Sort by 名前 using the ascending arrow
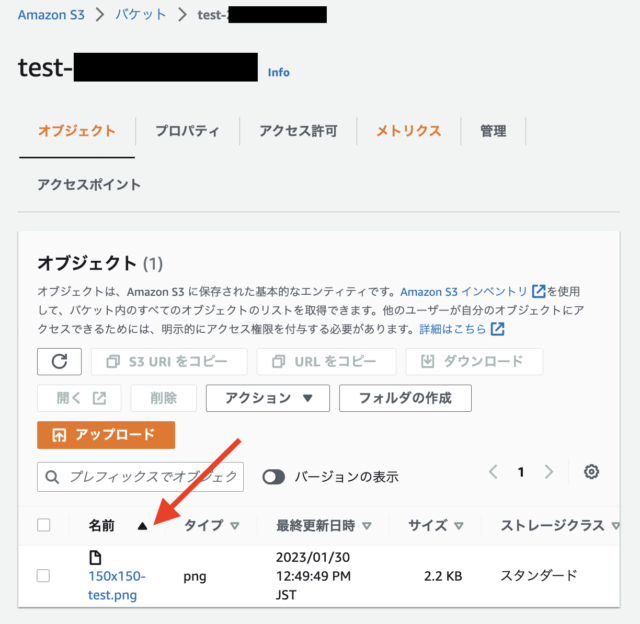This screenshot has height=624, width=640. point(142,526)
